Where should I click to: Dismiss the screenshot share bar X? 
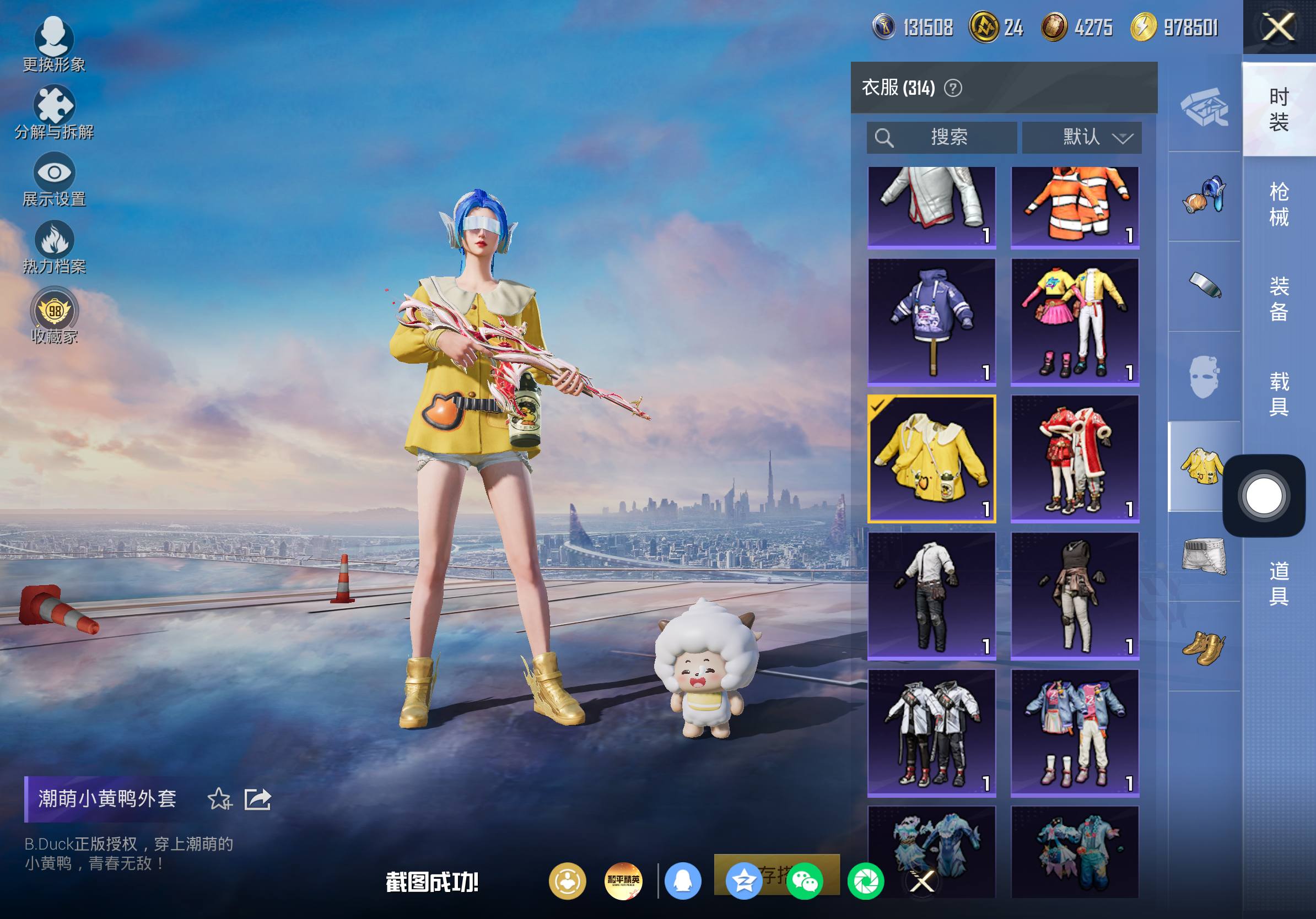coord(922,881)
